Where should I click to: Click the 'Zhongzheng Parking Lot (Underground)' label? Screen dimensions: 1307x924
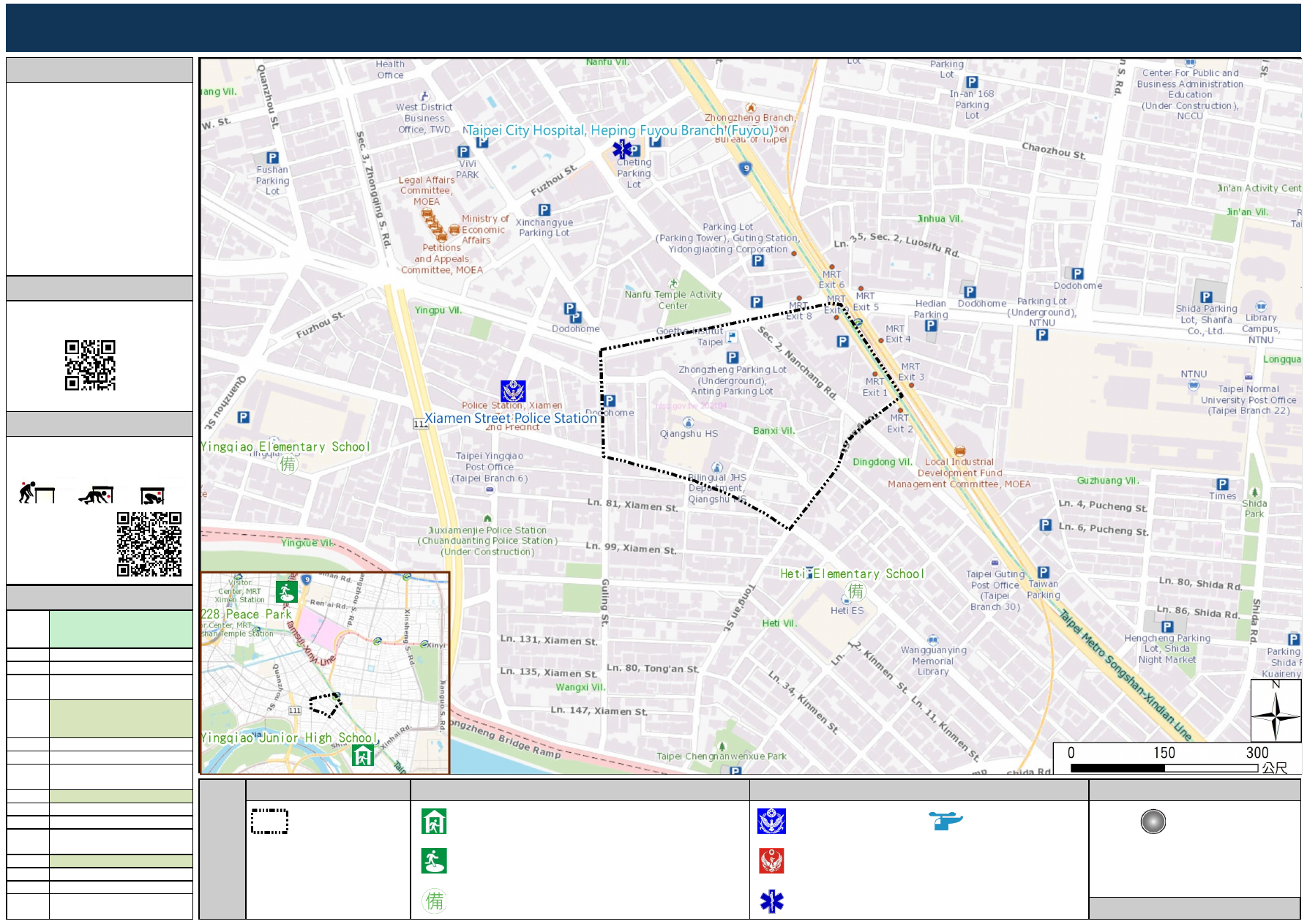733,375
